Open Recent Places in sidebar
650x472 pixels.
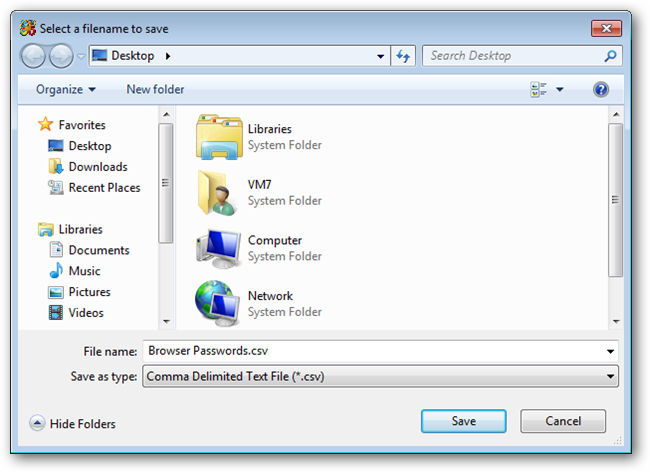pos(104,188)
